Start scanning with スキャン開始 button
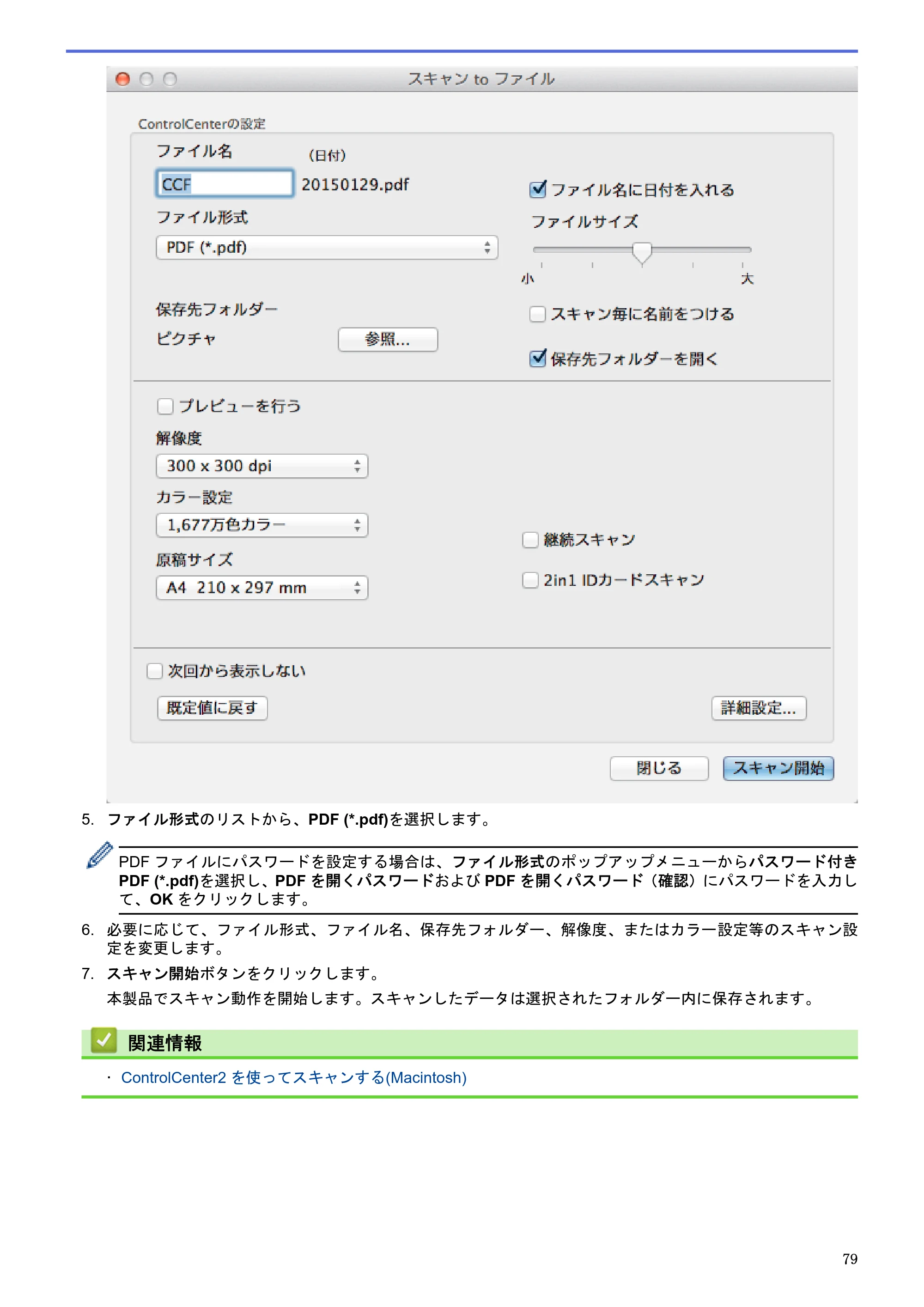The height and width of the screenshot is (1307, 924). 778,768
